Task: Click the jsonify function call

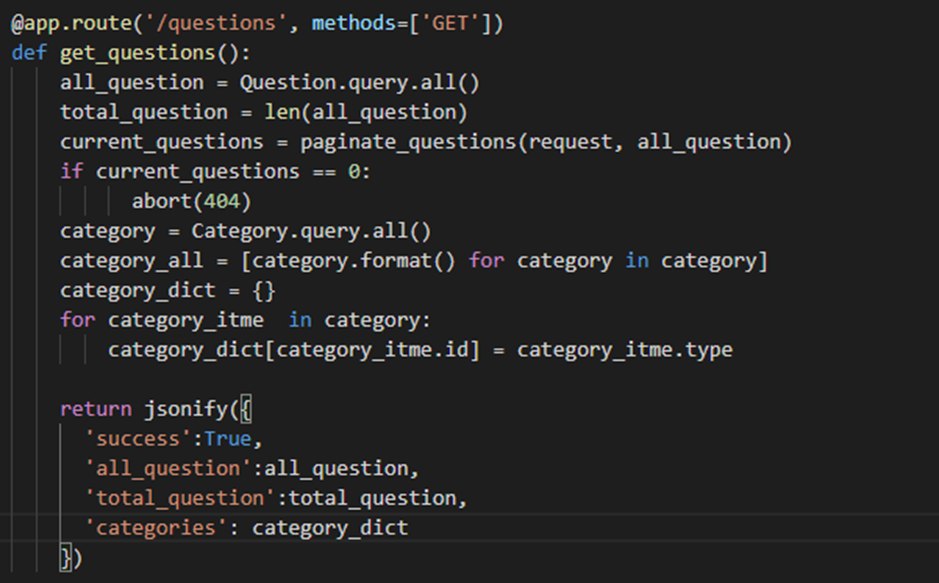Action: [186, 409]
